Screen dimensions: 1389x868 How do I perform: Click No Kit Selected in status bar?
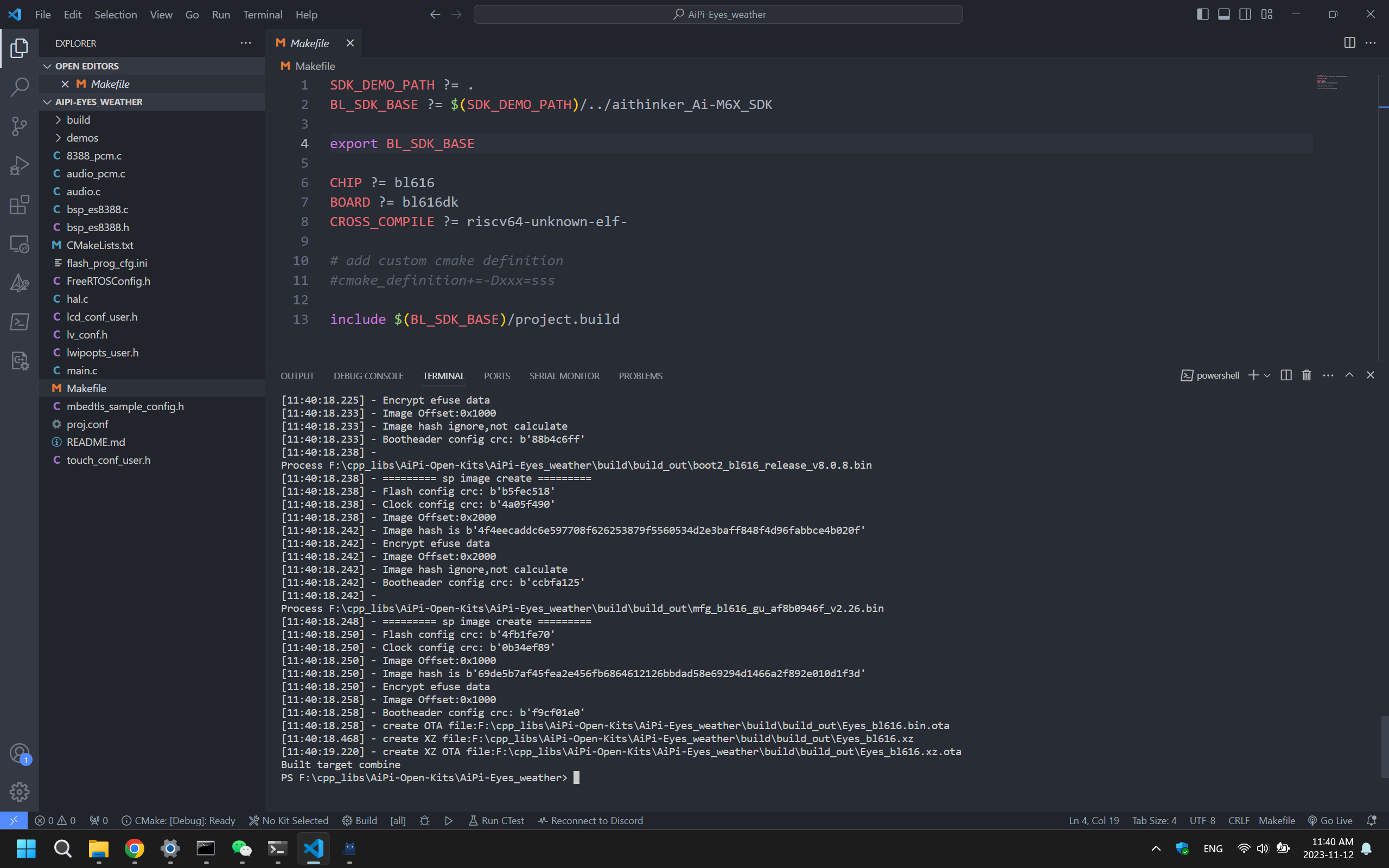288,820
